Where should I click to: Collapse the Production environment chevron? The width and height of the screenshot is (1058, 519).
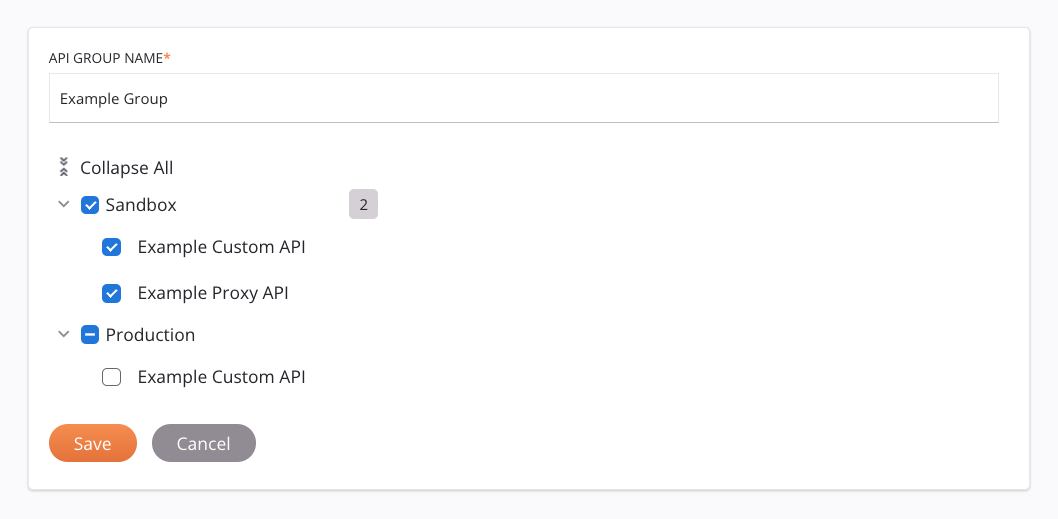click(64, 335)
